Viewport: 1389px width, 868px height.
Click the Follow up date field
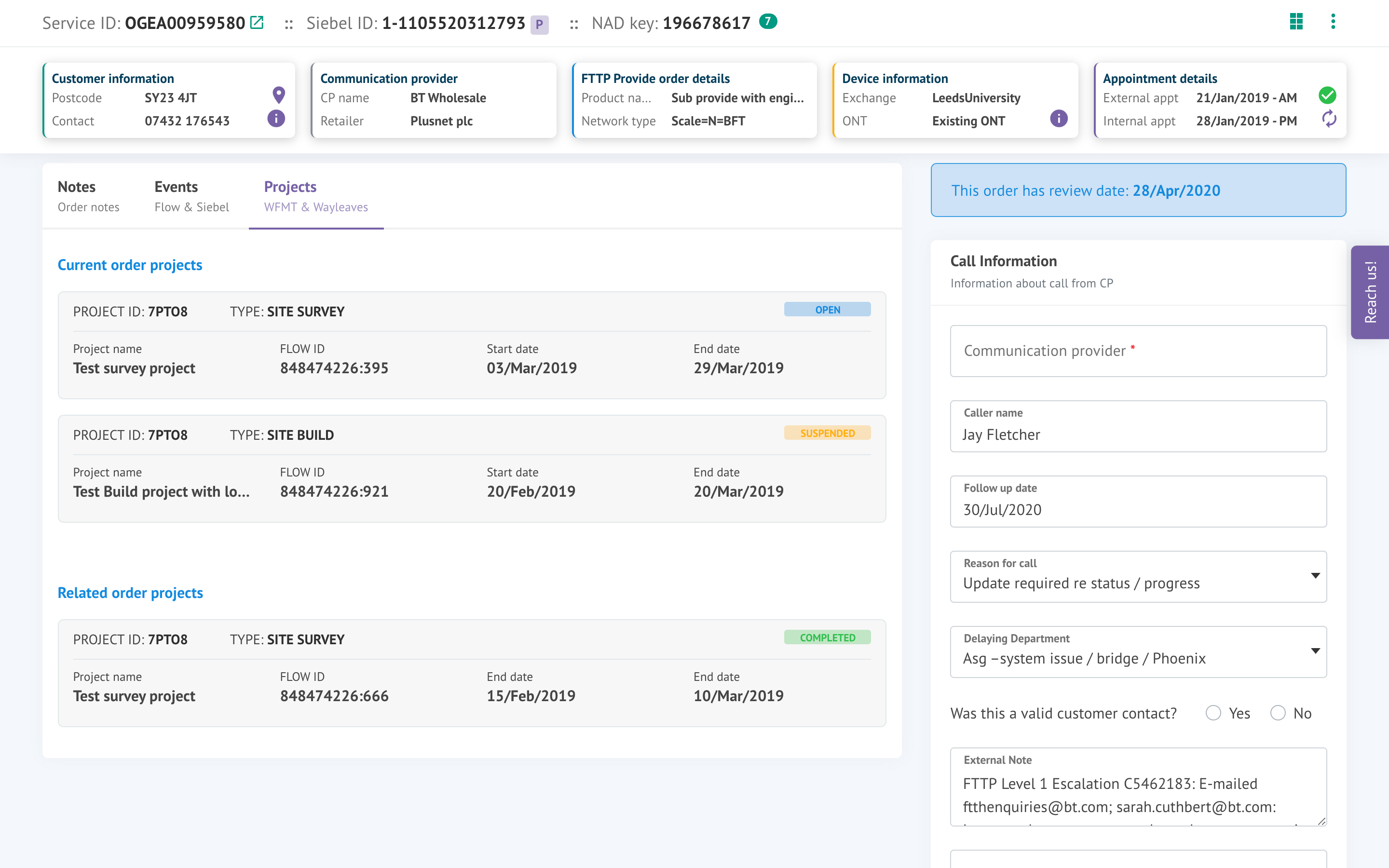tap(1138, 502)
